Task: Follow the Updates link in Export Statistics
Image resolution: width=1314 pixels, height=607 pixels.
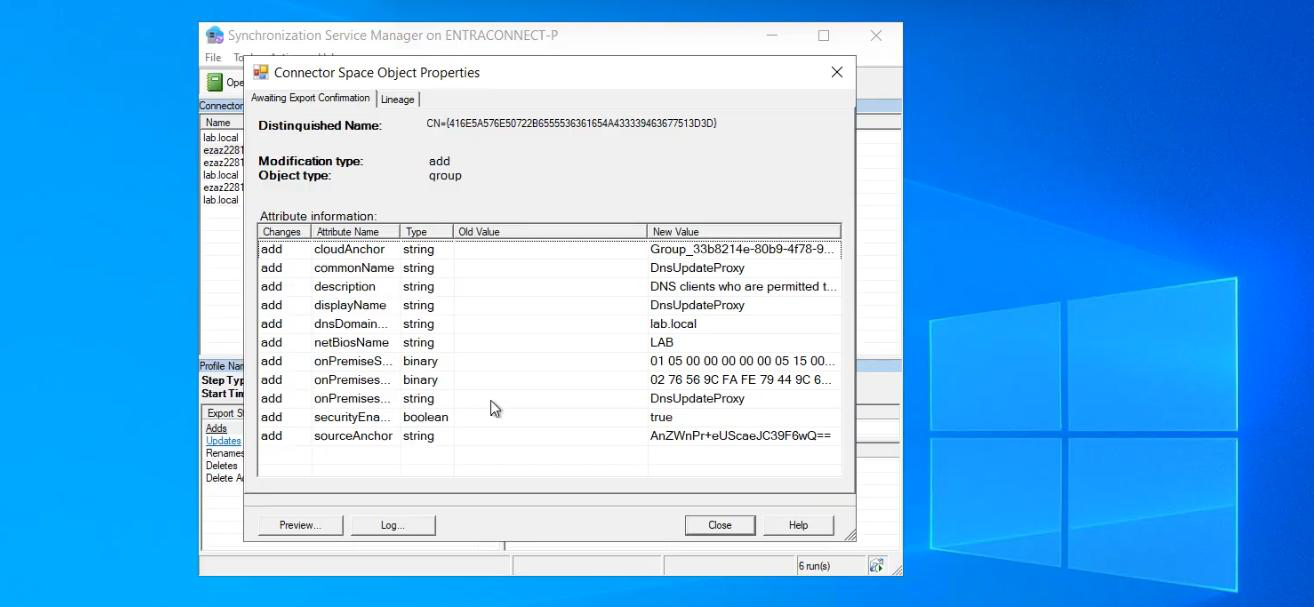Action: point(223,441)
